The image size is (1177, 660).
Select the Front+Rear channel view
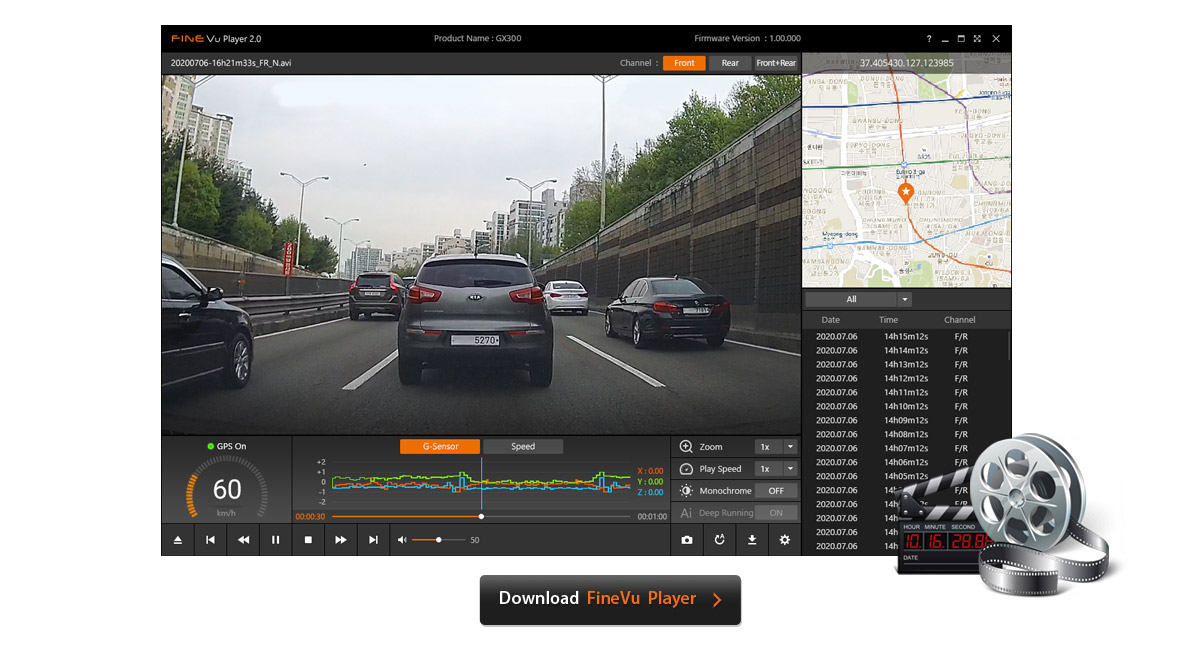tap(776, 63)
